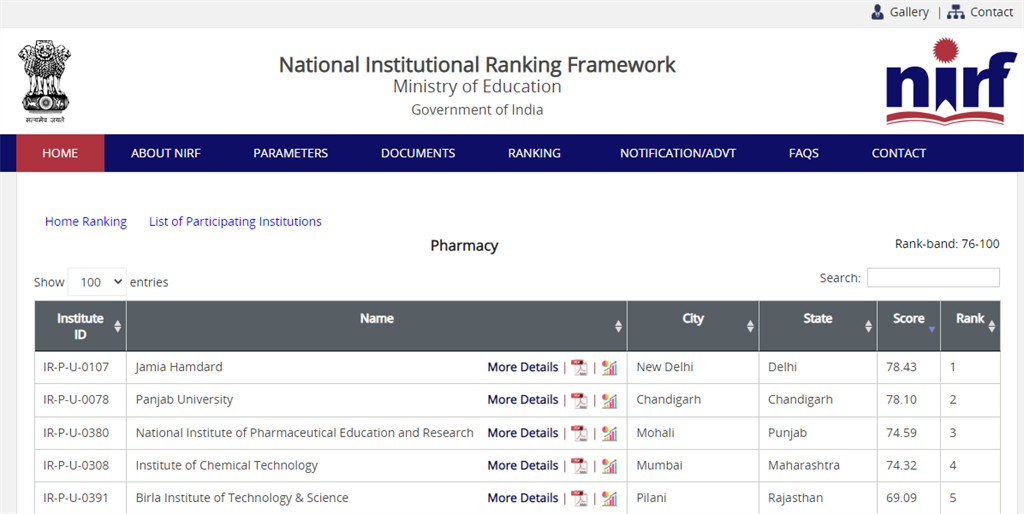Click More Details for Institute of Chemical Technology
This screenshot has height=514, width=1024.
[x=522, y=466]
